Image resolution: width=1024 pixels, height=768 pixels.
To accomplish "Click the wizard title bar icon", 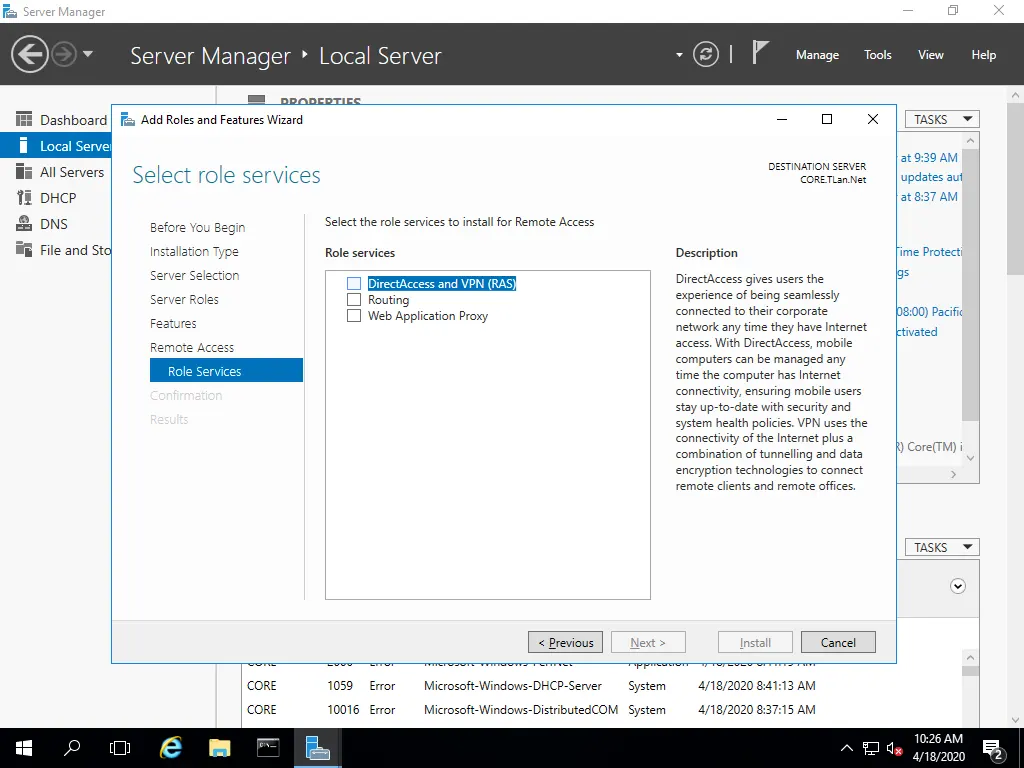I will point(127,120).
